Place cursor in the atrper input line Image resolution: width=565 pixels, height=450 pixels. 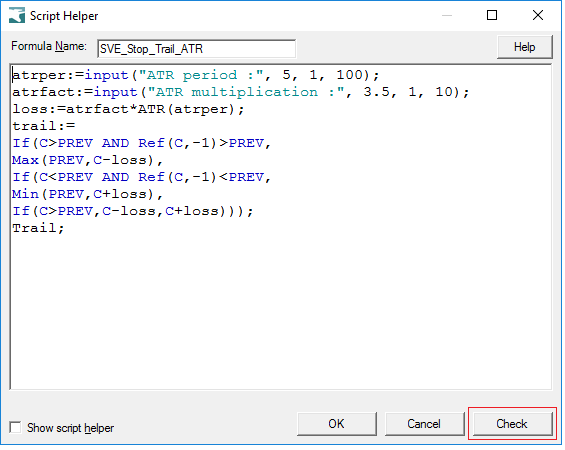coord(196,75)
